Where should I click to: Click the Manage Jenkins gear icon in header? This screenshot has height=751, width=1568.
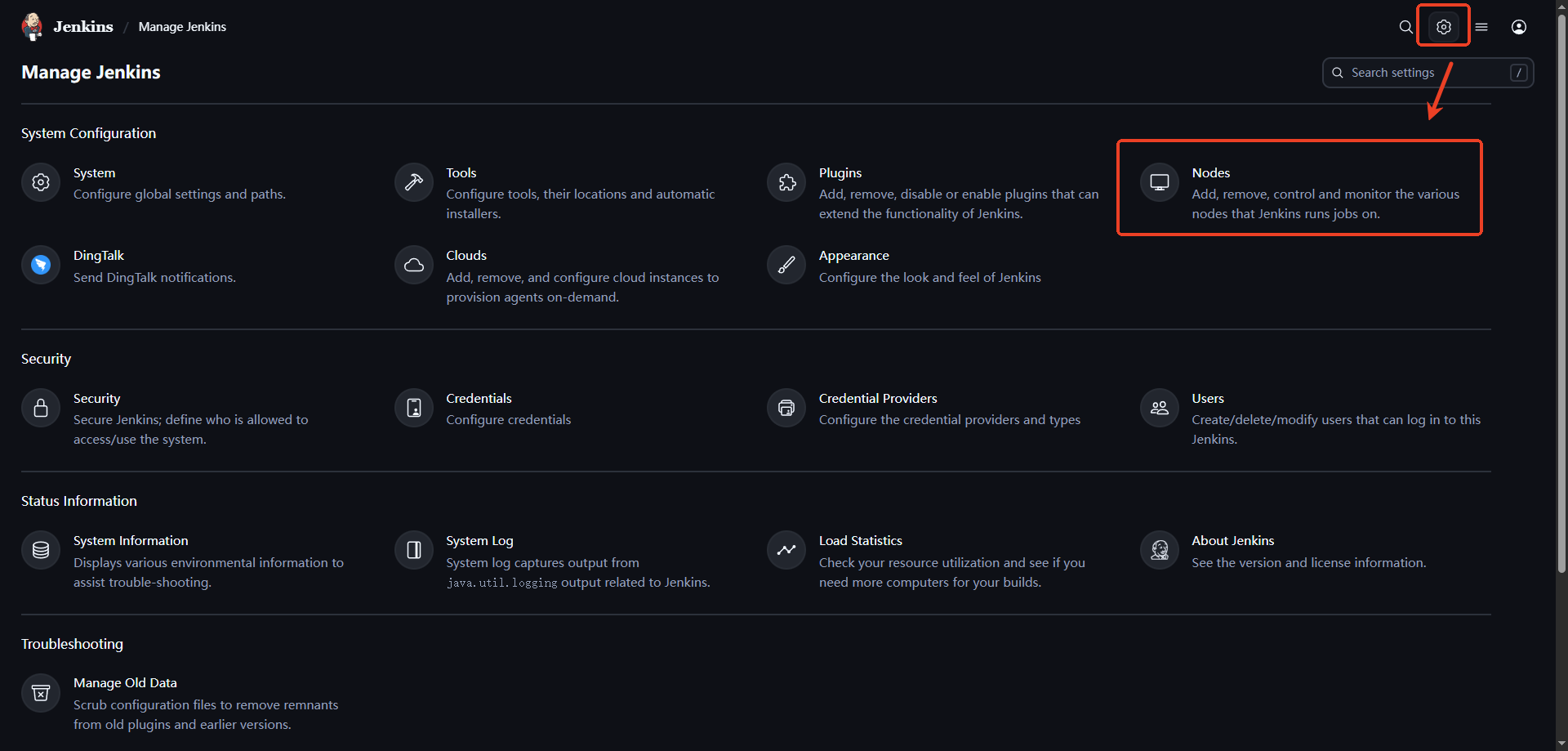coord(1444,27)
